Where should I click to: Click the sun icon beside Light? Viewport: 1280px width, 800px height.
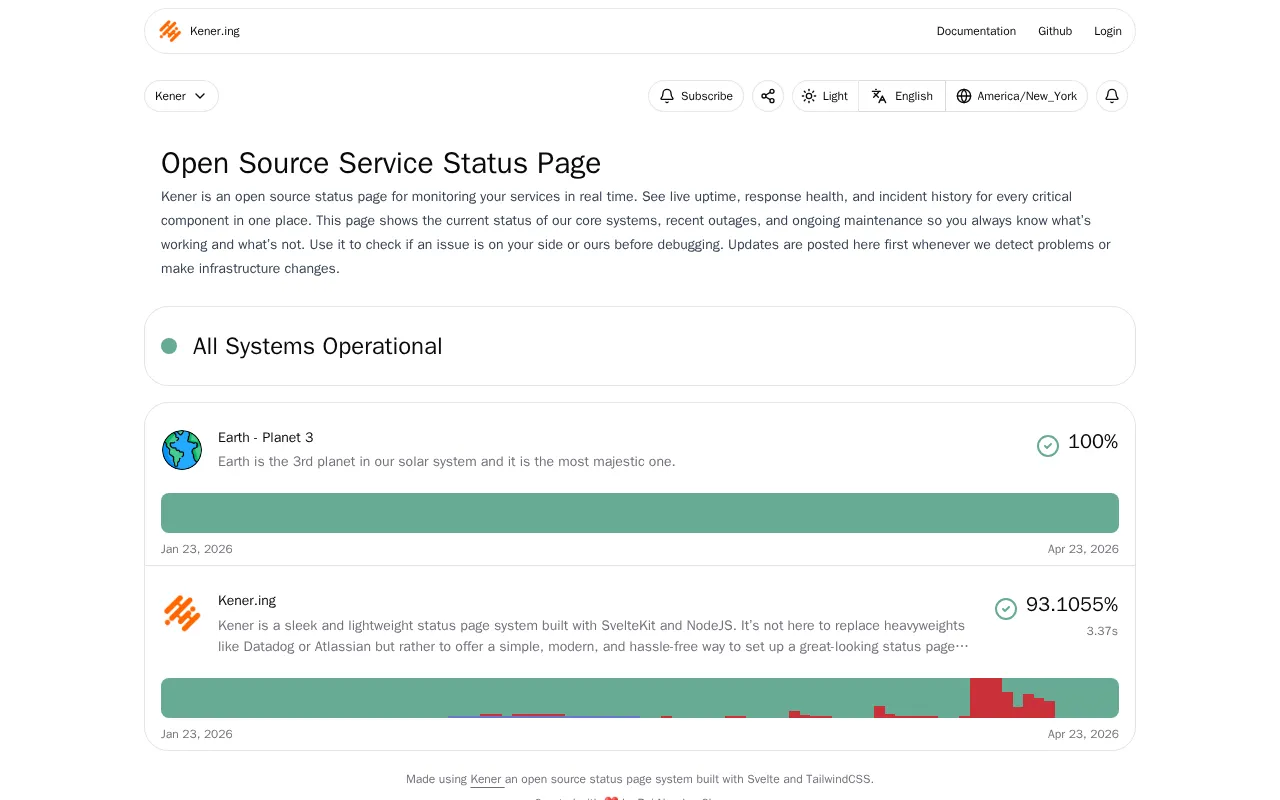[x=809, y=96]
